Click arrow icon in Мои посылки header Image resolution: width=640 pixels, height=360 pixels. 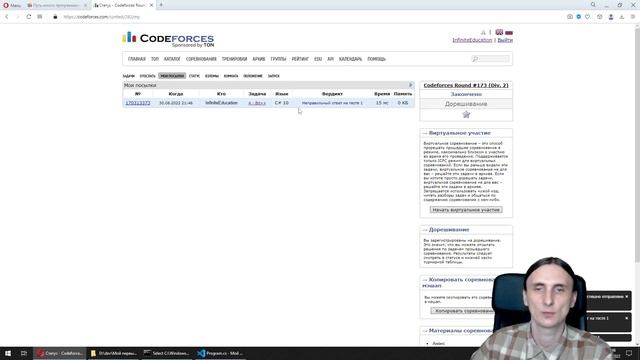point(411,85)
